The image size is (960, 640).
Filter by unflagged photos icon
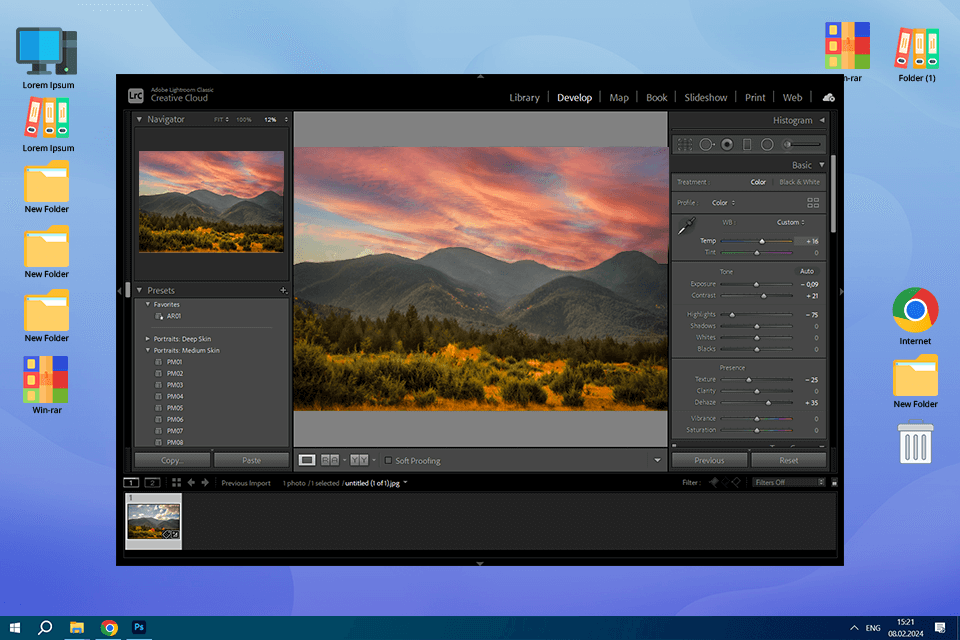pyautogui.click(x=726, y=483)
